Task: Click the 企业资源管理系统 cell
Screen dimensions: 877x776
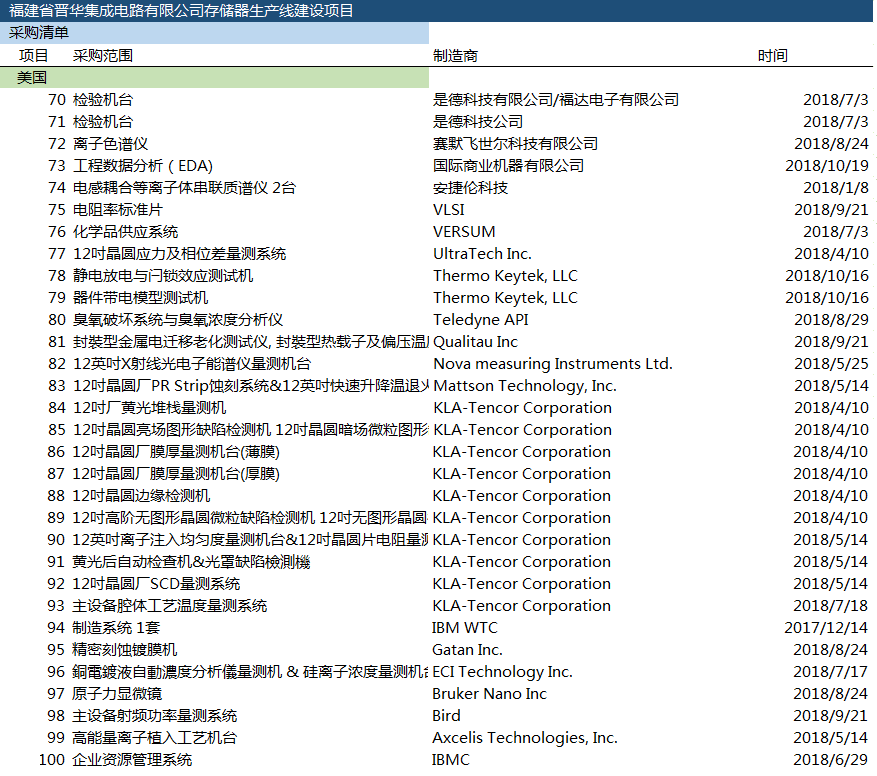Action: click(132, 760)
